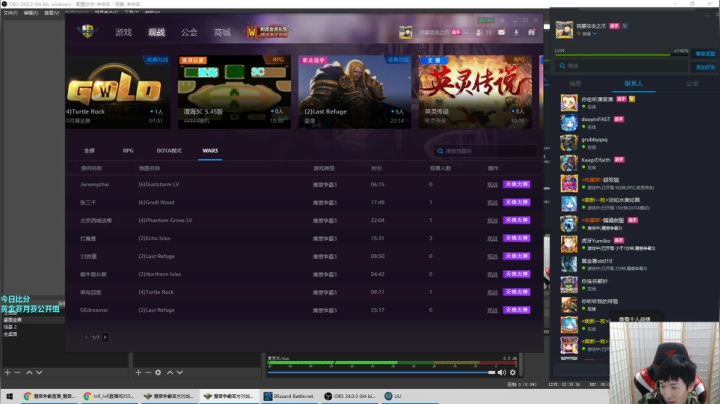Click 天梯大神 button for Jeremyzhai row
Viewport: 720px width, 404px height.
coord(517,184)
